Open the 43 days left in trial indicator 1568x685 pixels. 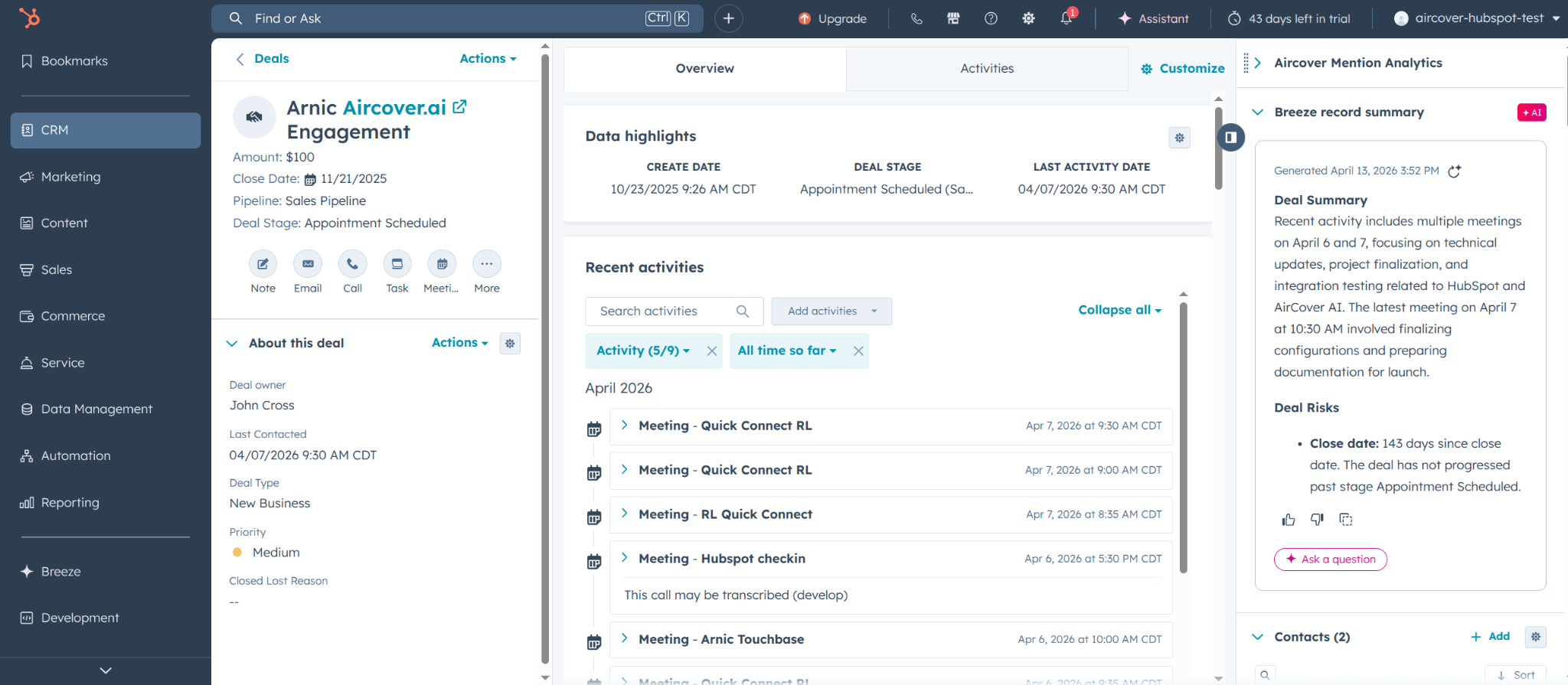(x=1290, y=18)
